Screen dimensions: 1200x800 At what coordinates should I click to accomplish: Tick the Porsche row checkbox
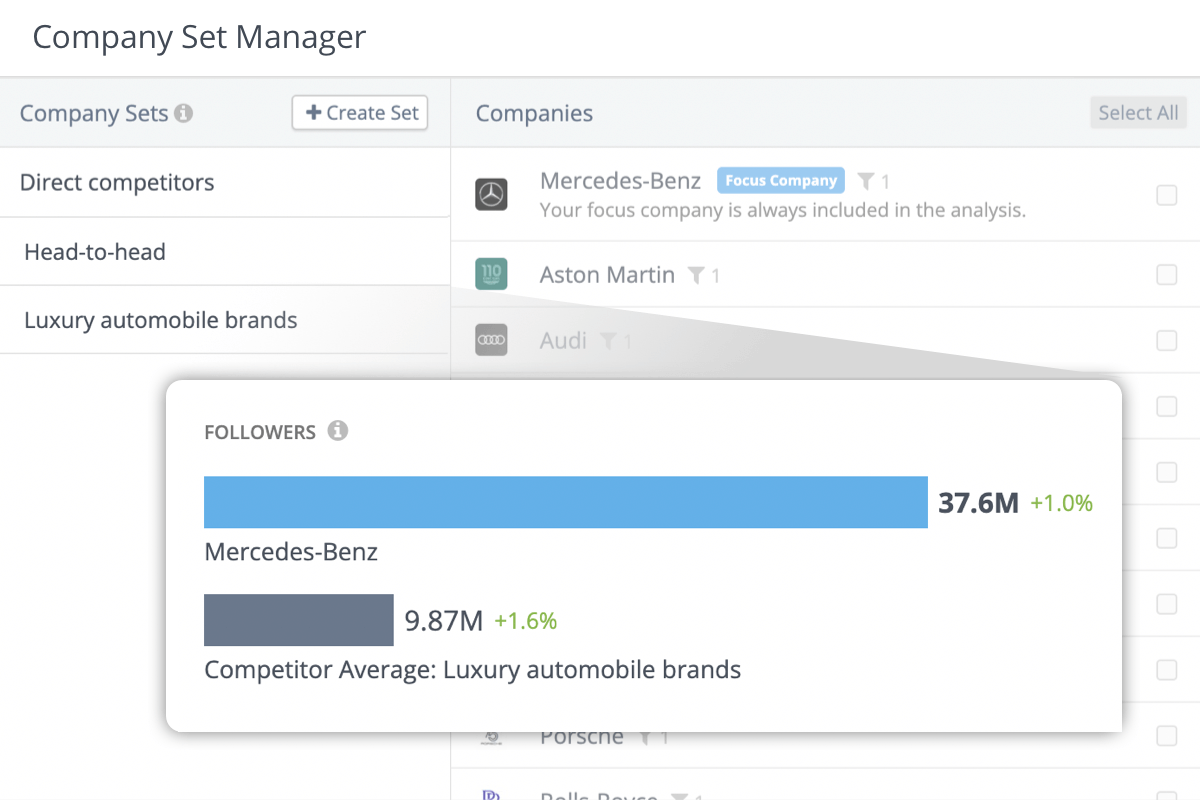(x=1166, y=736)
